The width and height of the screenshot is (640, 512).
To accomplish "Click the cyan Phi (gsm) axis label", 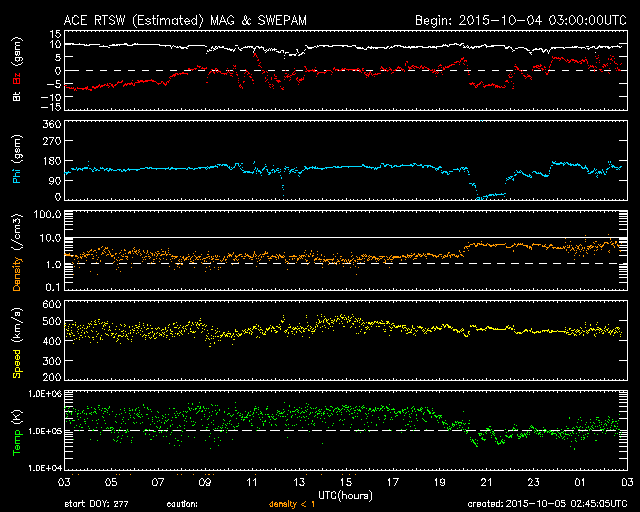I will click(x=17, y=159).
